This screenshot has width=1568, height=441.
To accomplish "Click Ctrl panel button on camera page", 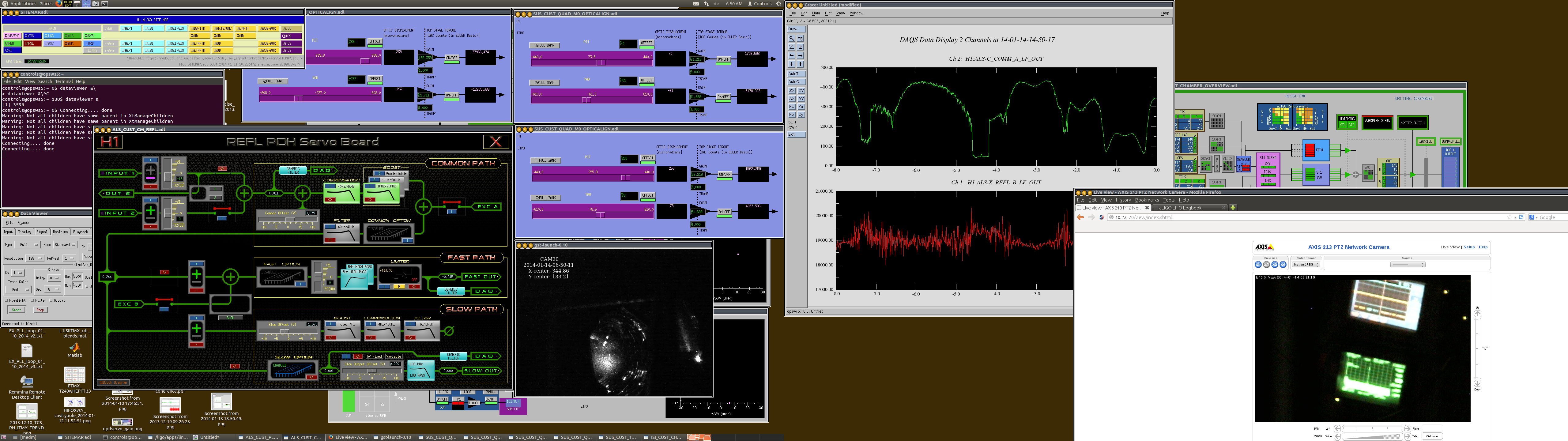I will [x=1432, y=436].
